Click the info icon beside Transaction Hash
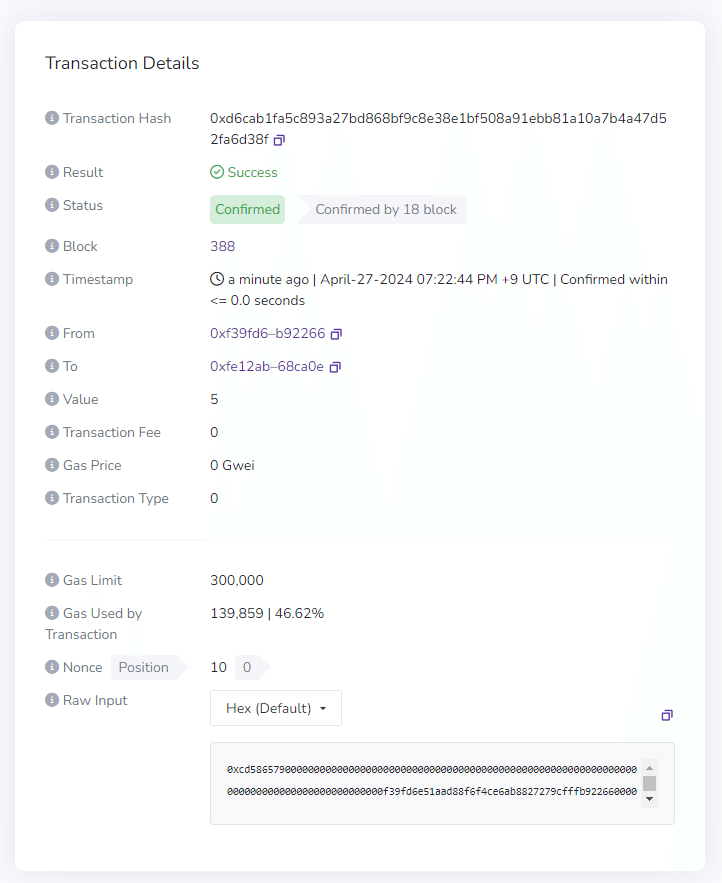The height and width of the screenshot is (883, 722). pos(51,117)
